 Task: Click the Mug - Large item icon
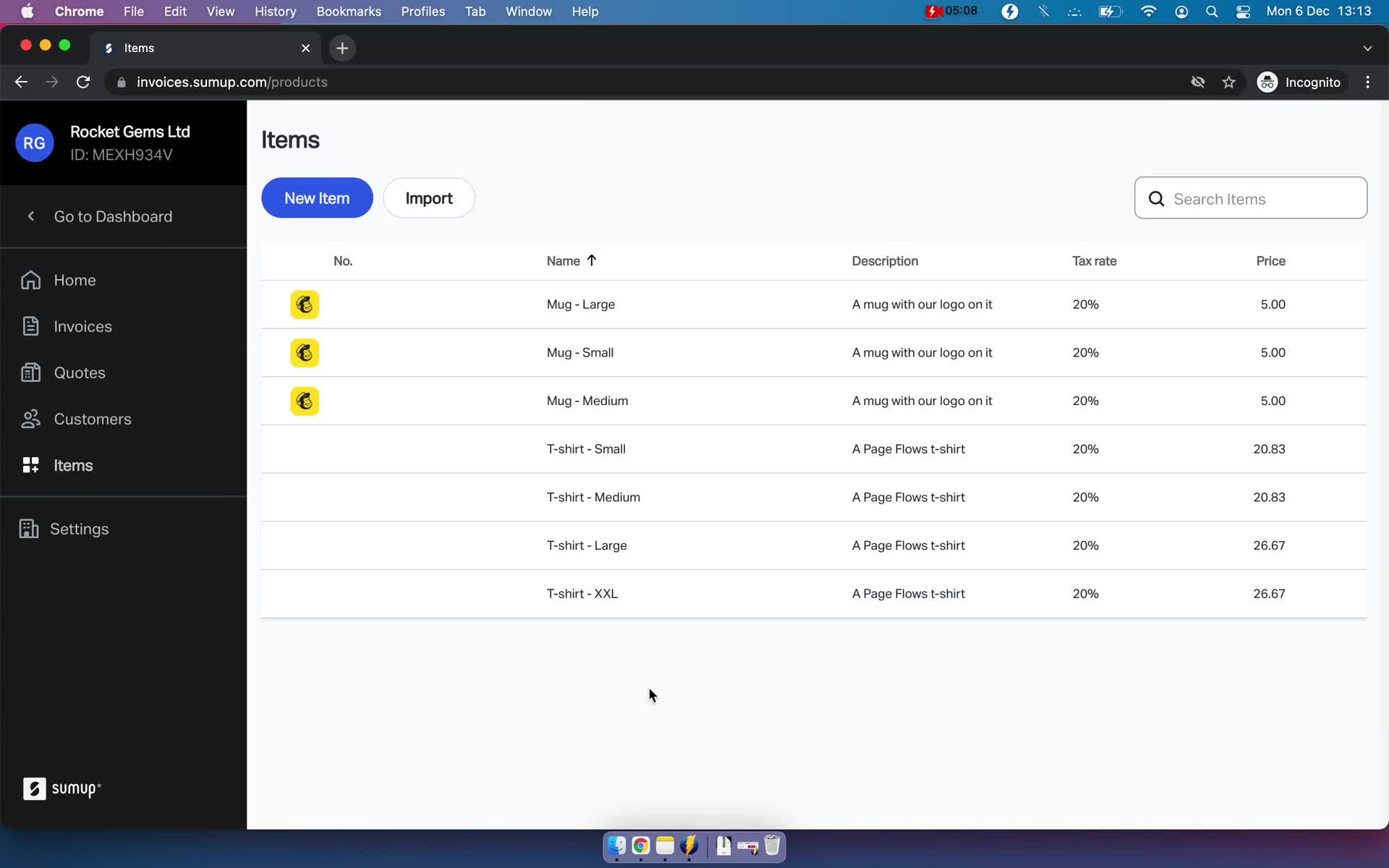click(x=304, y=304)
